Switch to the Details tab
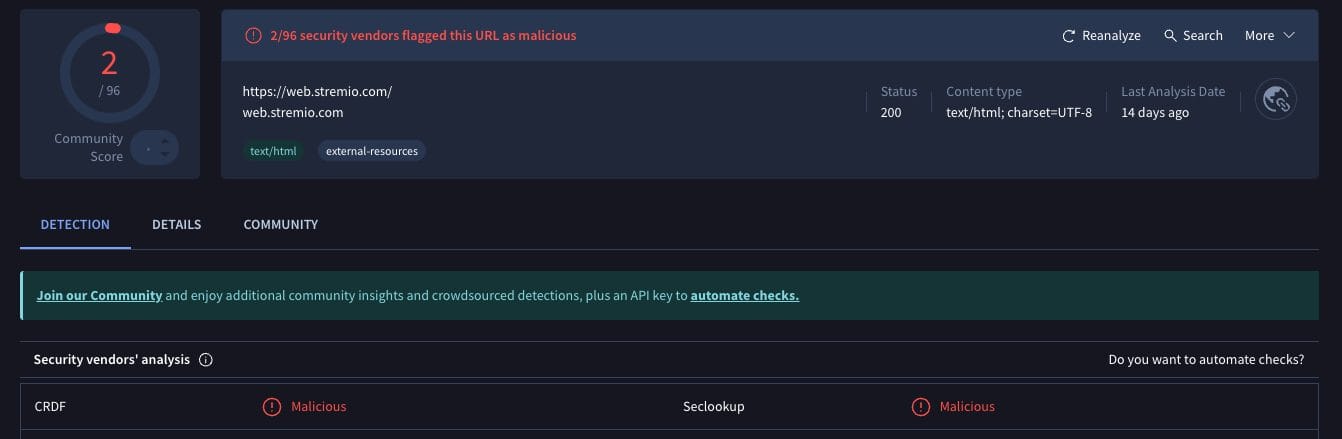The width and height of the screenshot is (1342, 439). pyautogui.click(x=176, y=224)
